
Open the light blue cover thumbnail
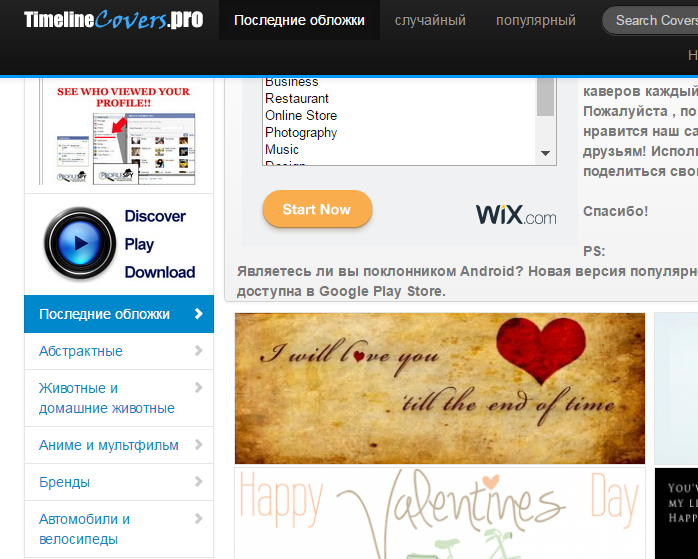tap(676, 388)
